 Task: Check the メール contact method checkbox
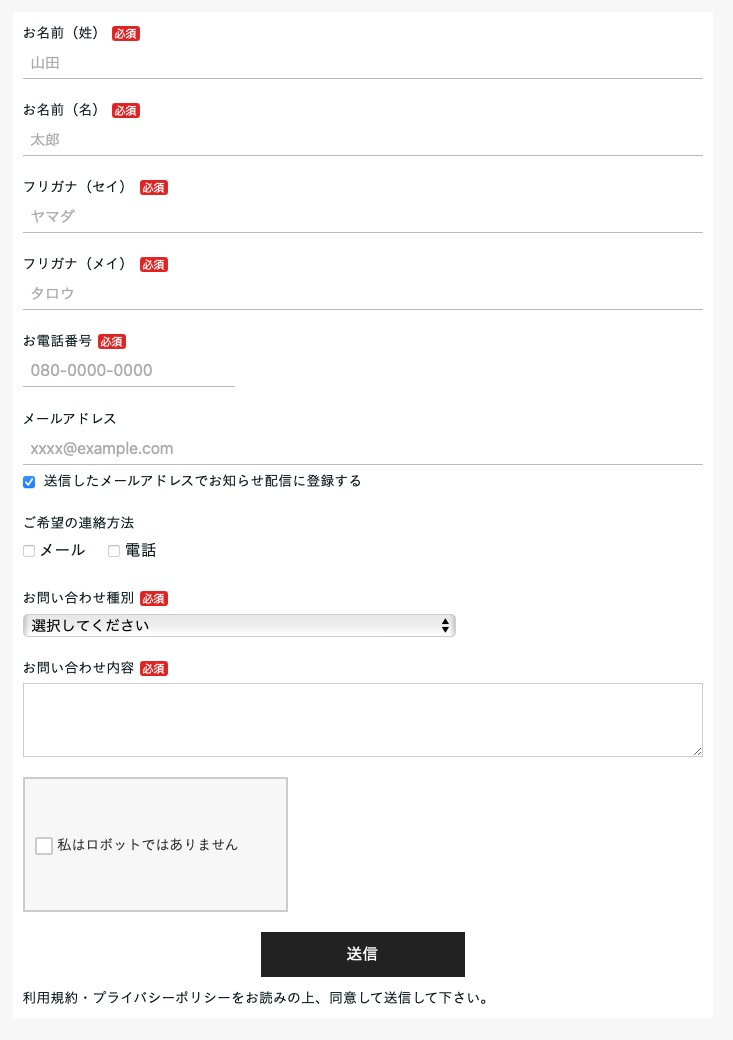coord(28,550)
